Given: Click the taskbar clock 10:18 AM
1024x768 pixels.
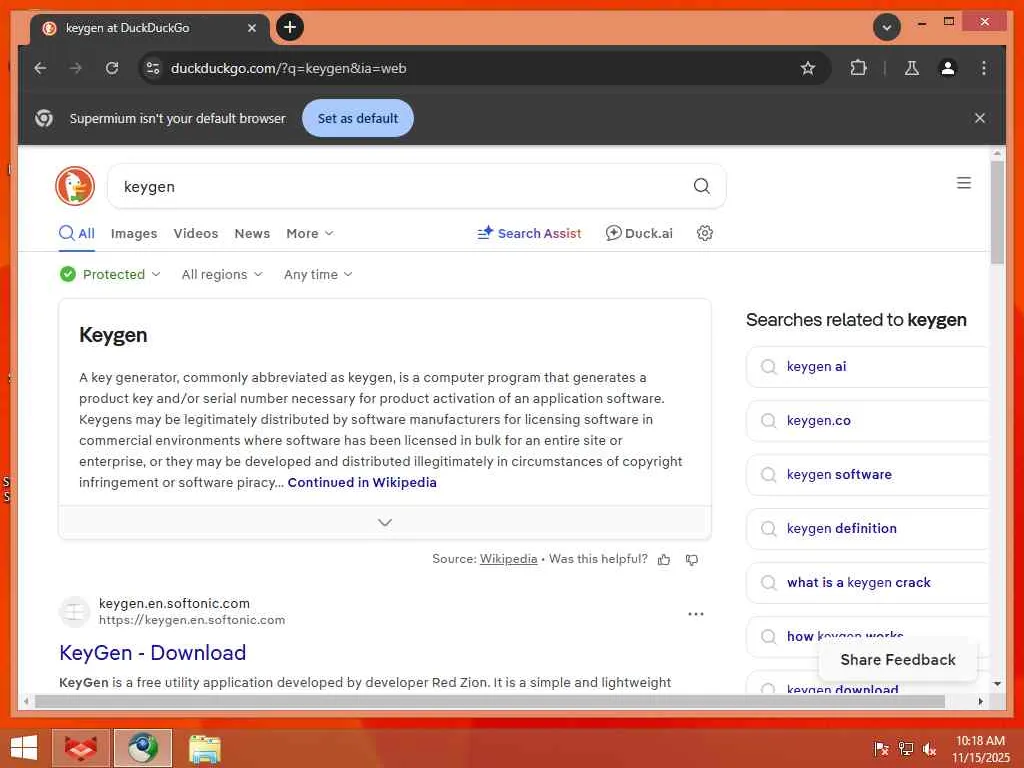Looking at the screenshot, I should pos(980,741).
